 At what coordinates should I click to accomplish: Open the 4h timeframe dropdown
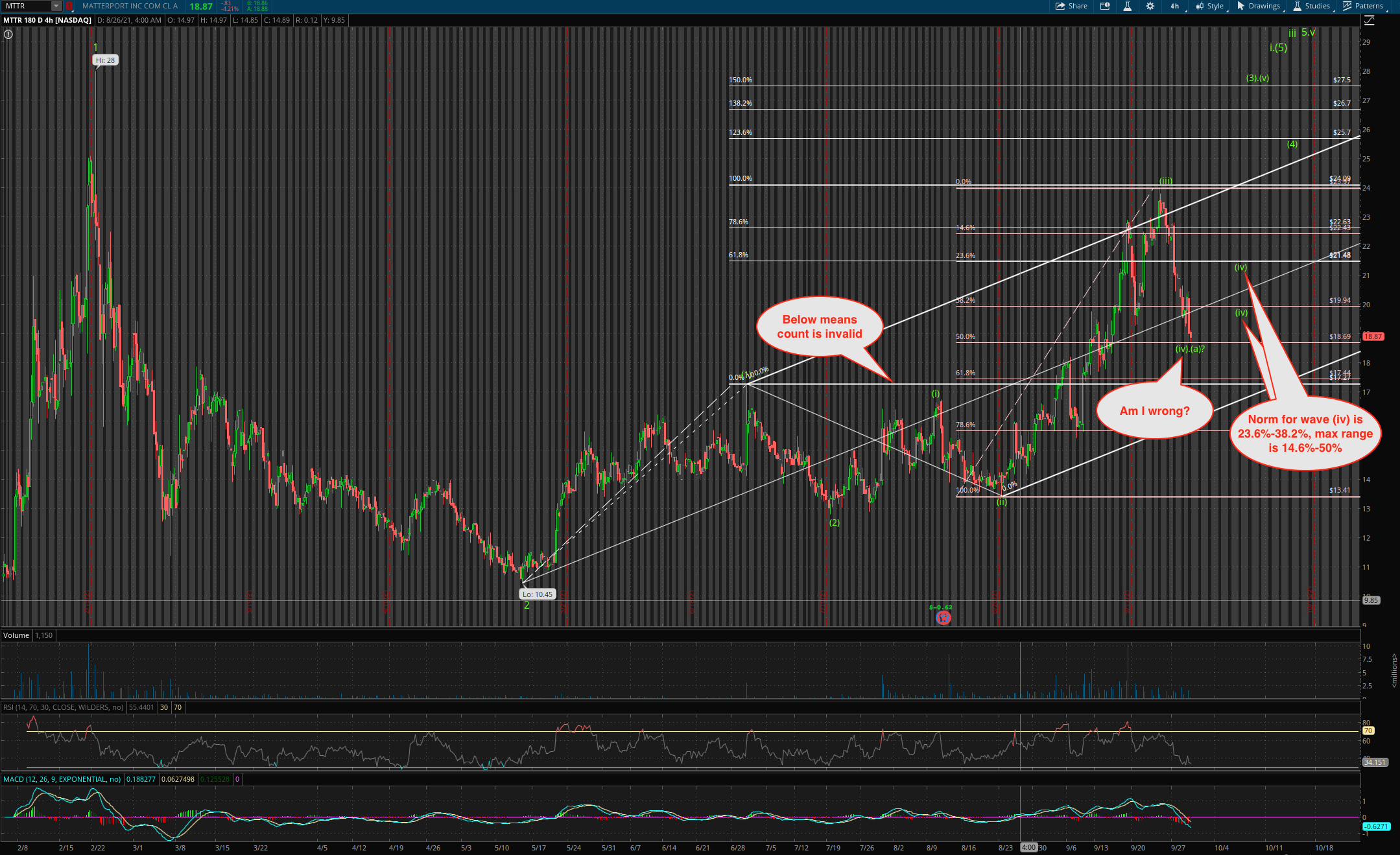click(x=1176, y=6)
